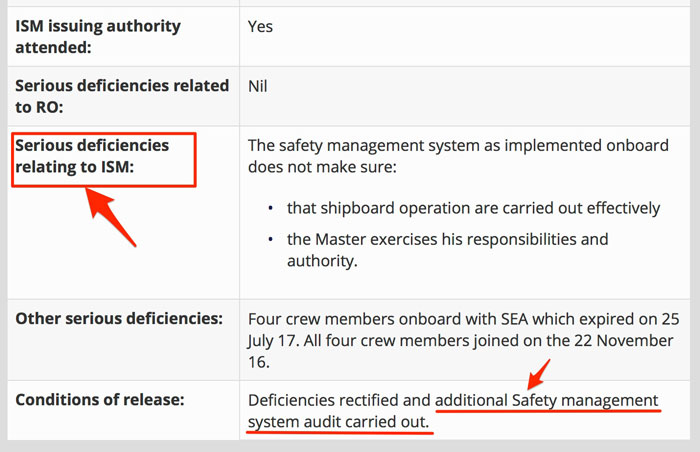The image size is (700, 452).
Task: Click the 'Other serious deficiencies:' row header
Action: point(119,319)
